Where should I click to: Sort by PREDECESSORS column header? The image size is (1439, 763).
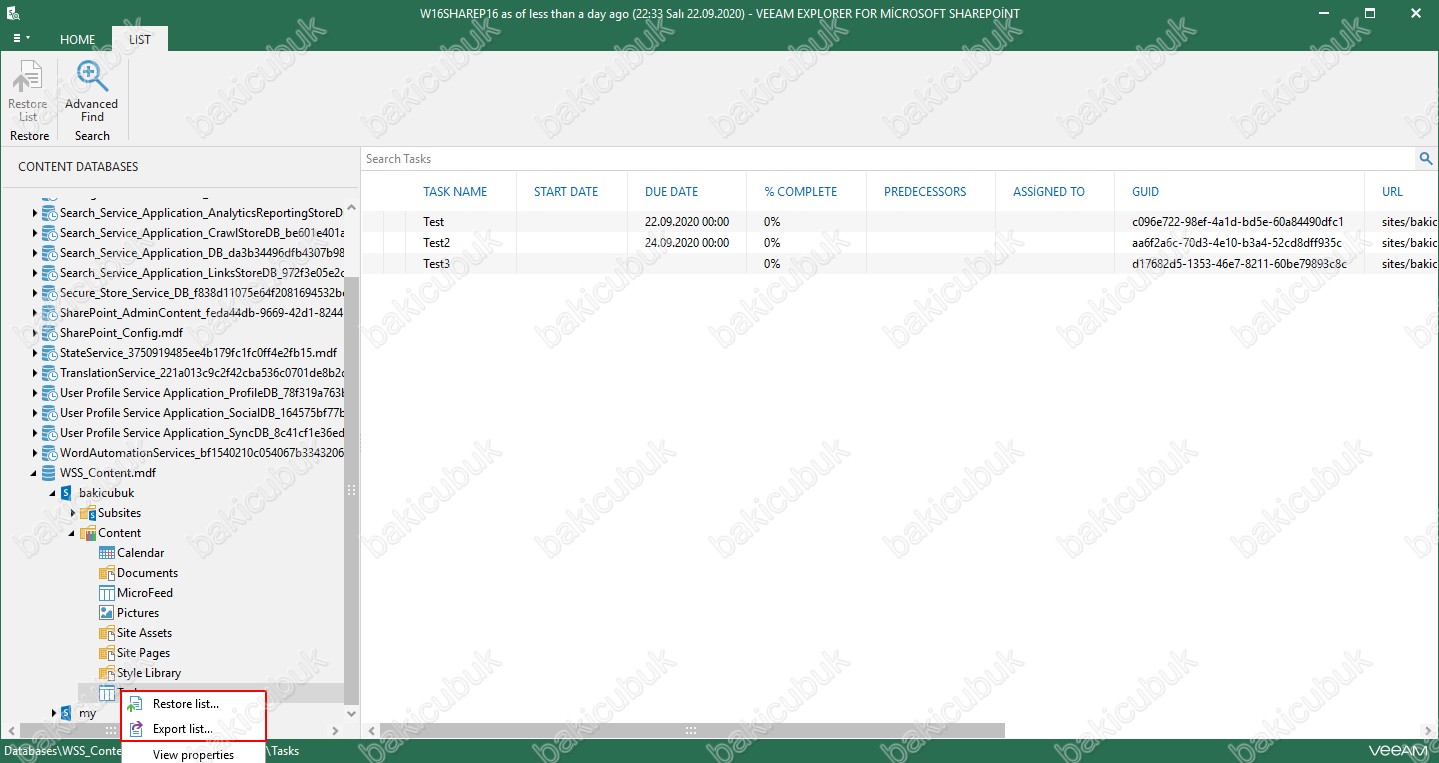[x=925, y=191]
